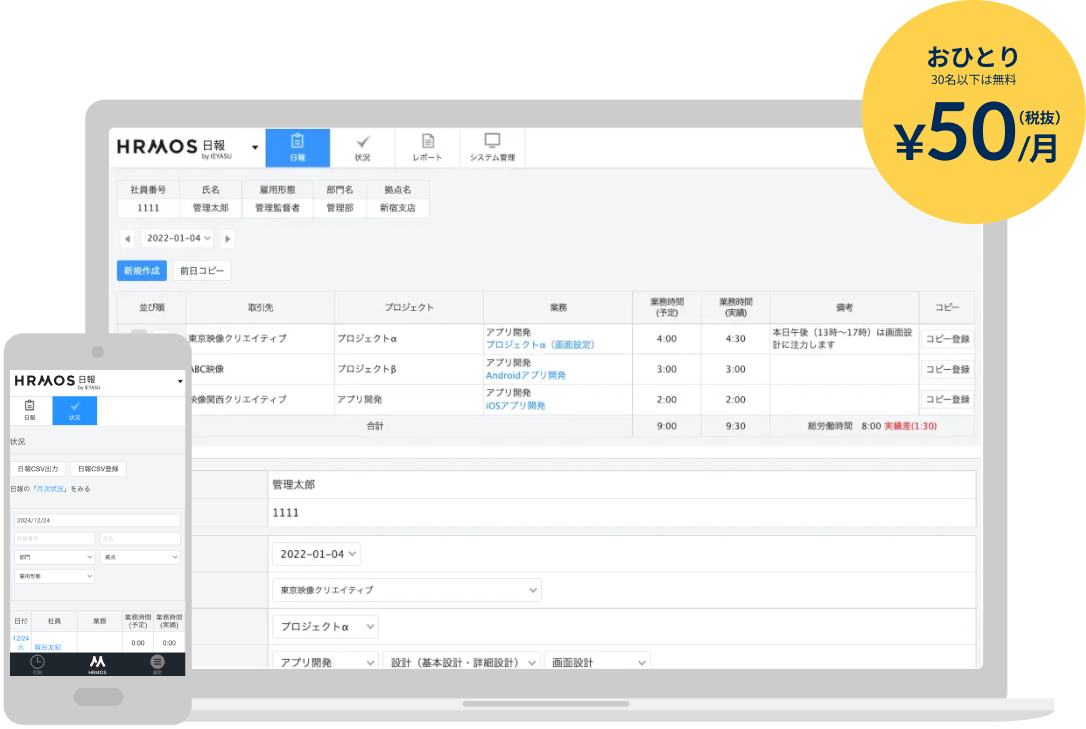Tap the clock icon in the phone's bottom bar
The image size is (1086, 729).
(37, 662)
